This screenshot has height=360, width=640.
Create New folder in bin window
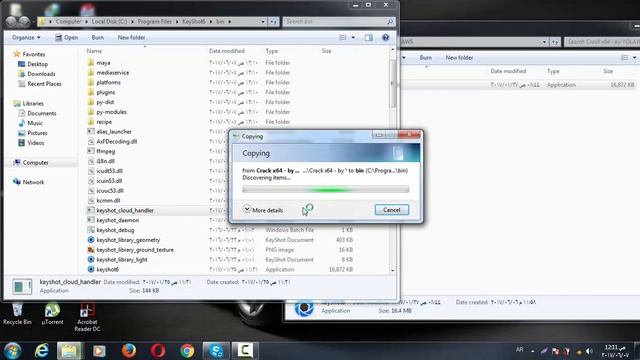click(x=131, y=38)
